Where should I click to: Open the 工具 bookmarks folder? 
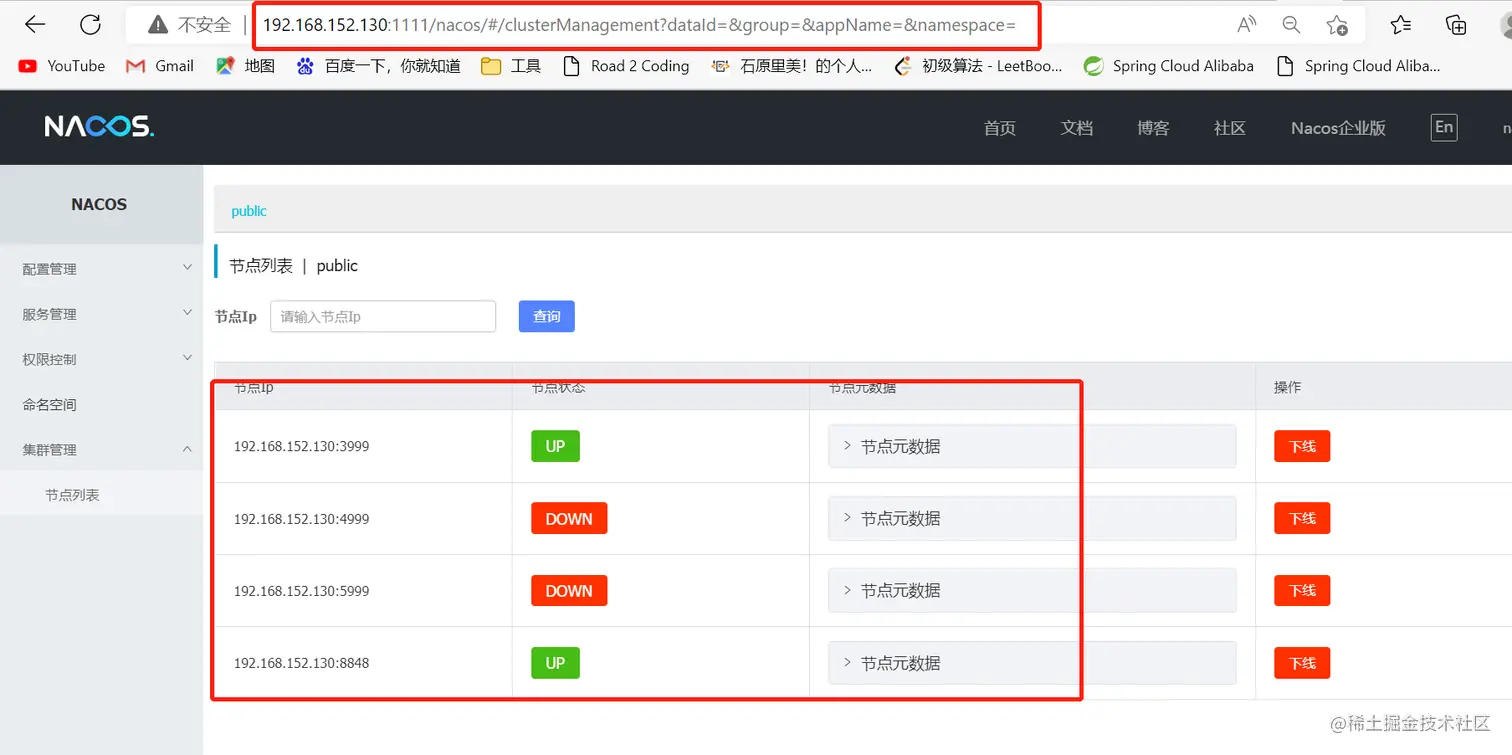(x=511, y=66)
